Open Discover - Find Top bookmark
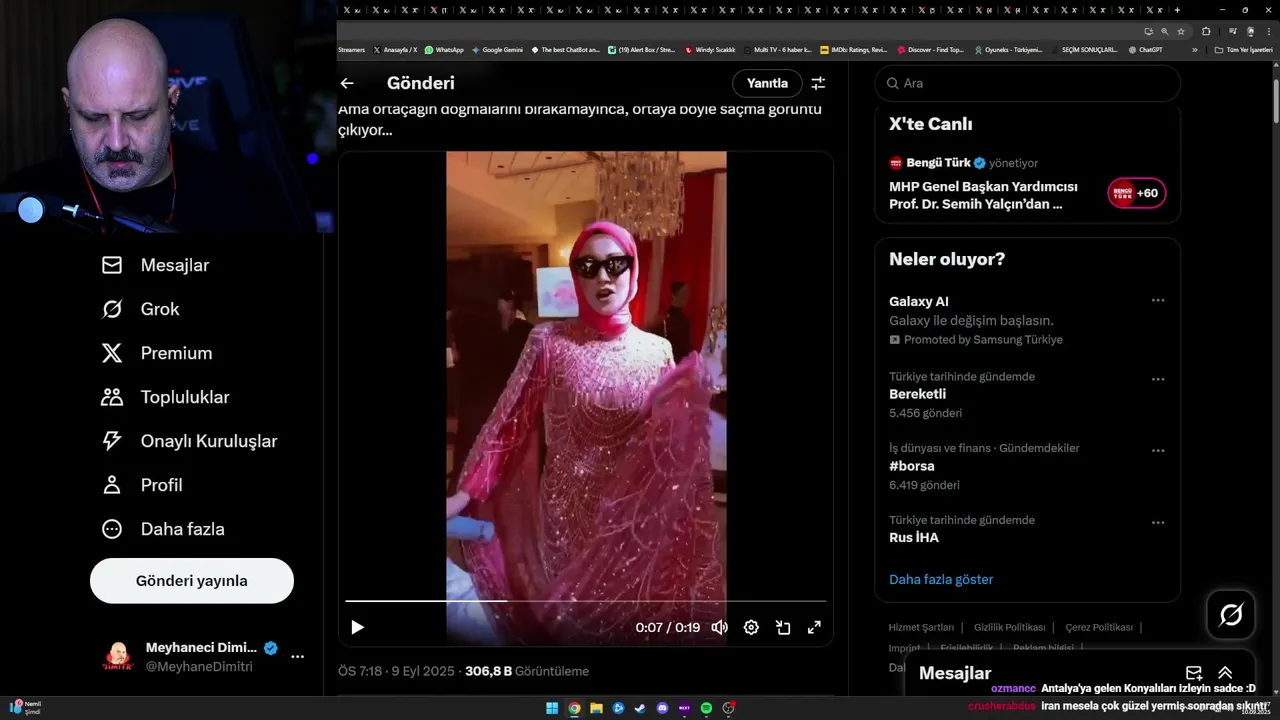The image size is (1280, 720). 931,49
